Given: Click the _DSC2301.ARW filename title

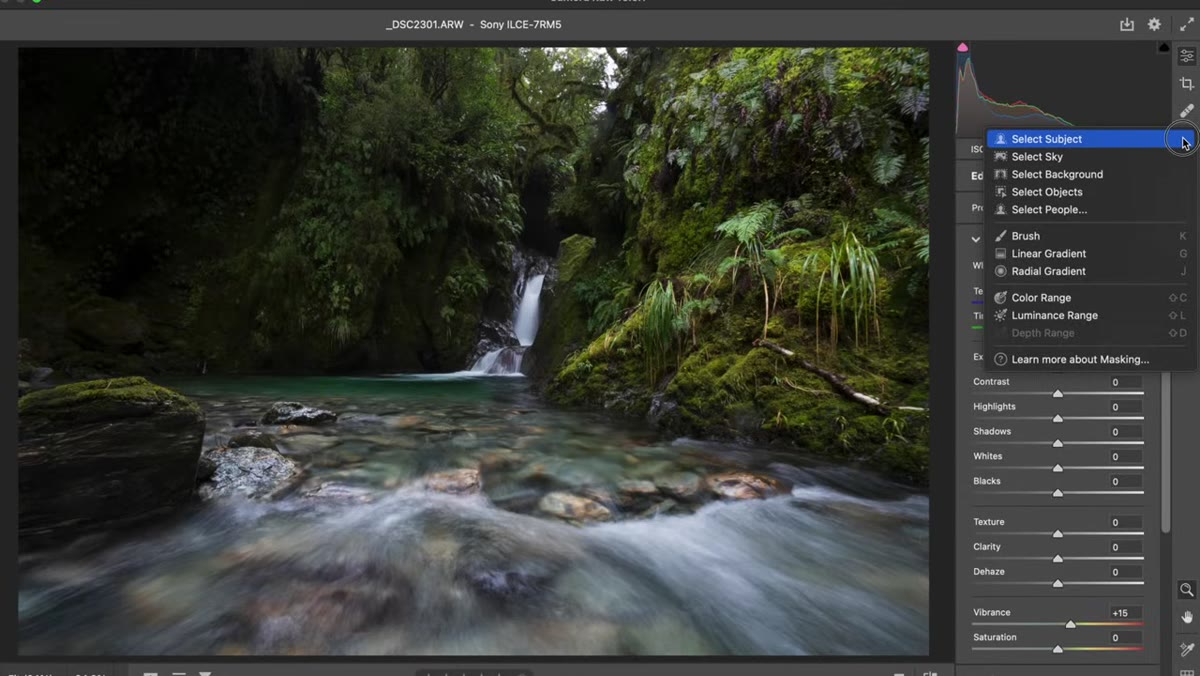Looking at the screenshot, I should tap(426, 24).
